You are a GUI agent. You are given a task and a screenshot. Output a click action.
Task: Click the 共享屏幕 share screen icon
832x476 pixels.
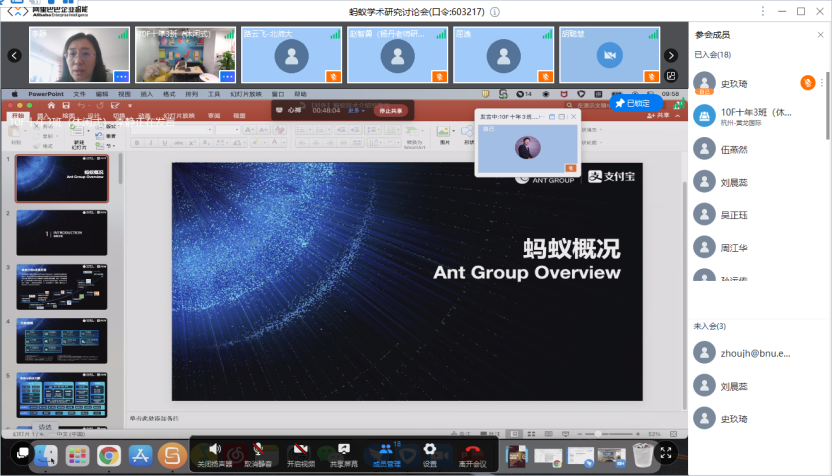point(344,449)
